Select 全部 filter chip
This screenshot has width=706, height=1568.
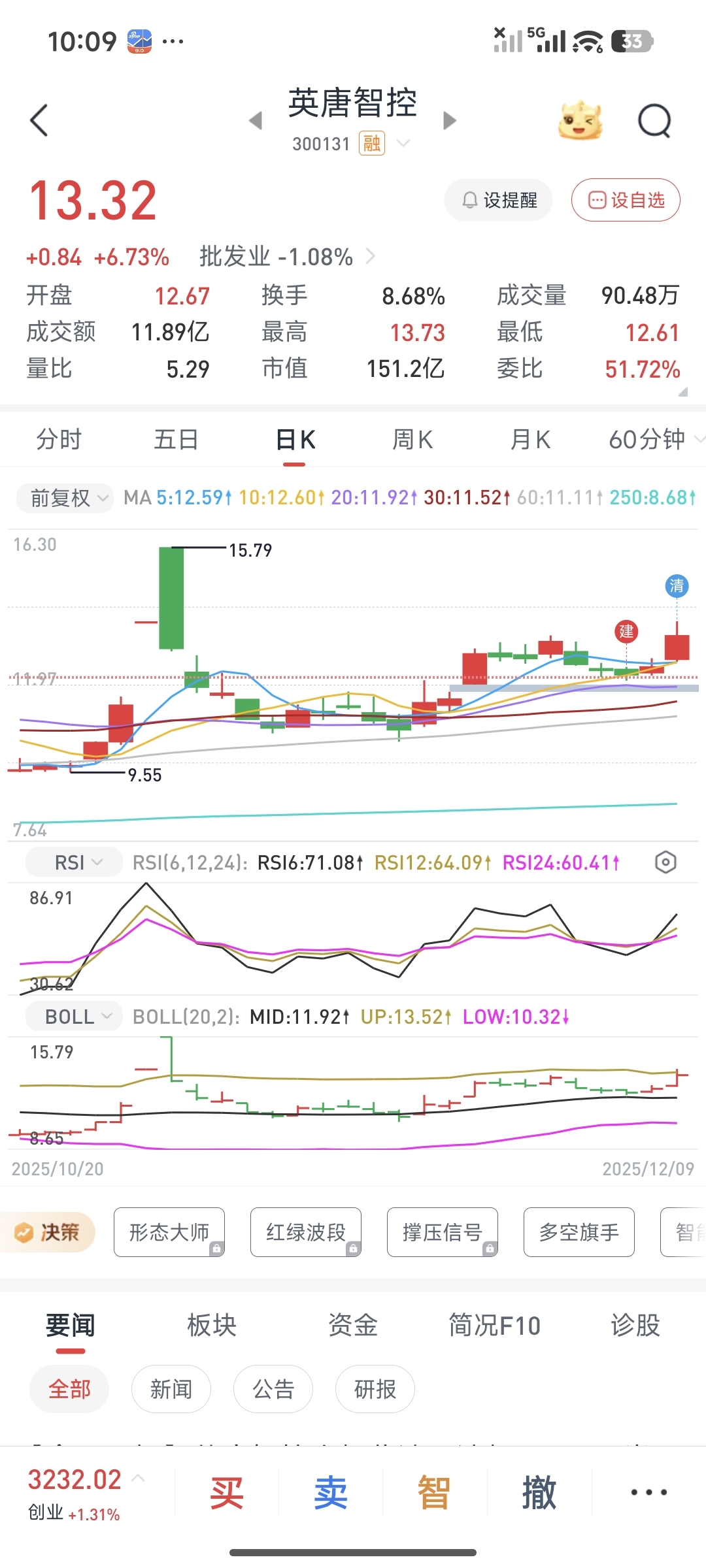69,1389
